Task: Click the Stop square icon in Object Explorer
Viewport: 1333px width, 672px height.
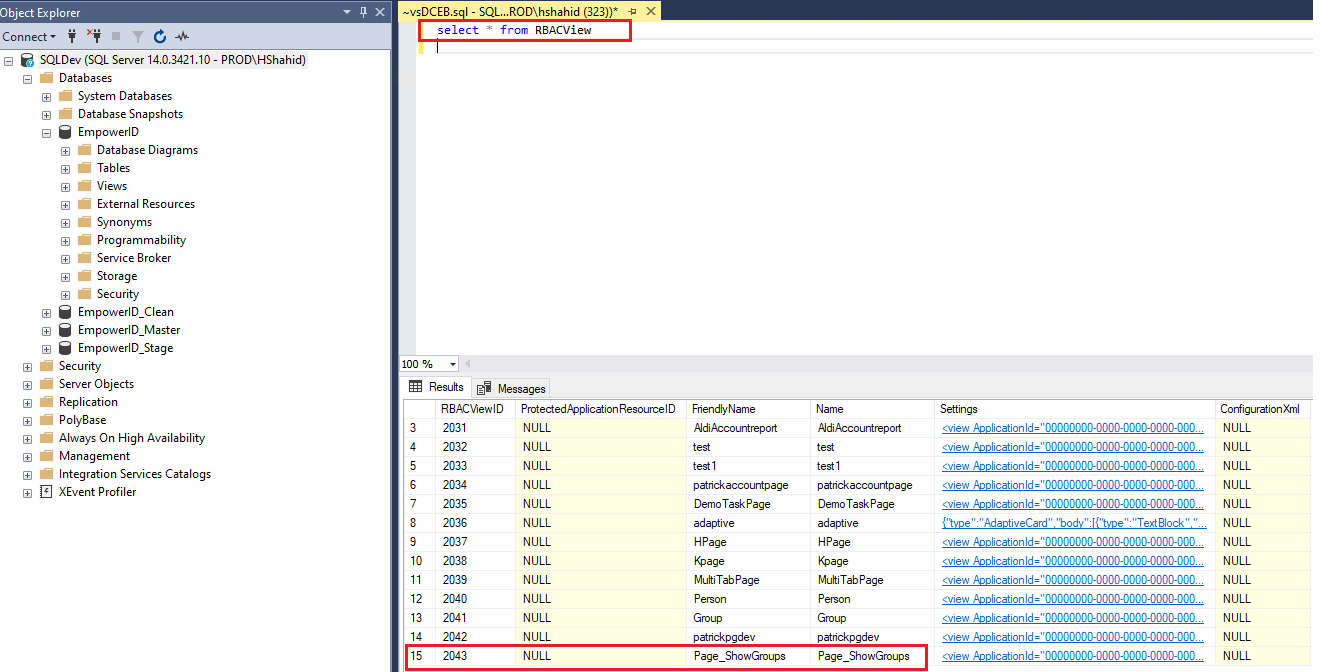Action: click(x=116, y=36)
